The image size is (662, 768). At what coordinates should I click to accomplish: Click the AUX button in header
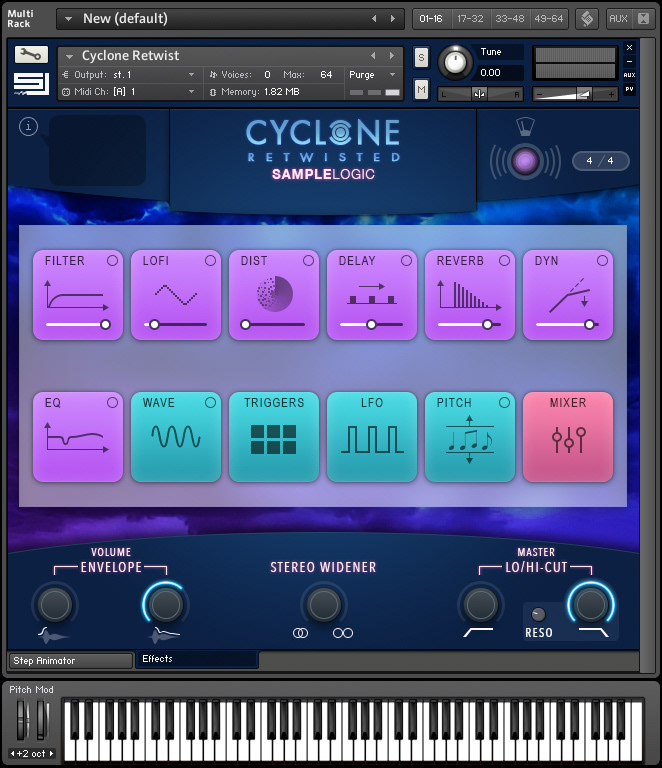point(618,19)
